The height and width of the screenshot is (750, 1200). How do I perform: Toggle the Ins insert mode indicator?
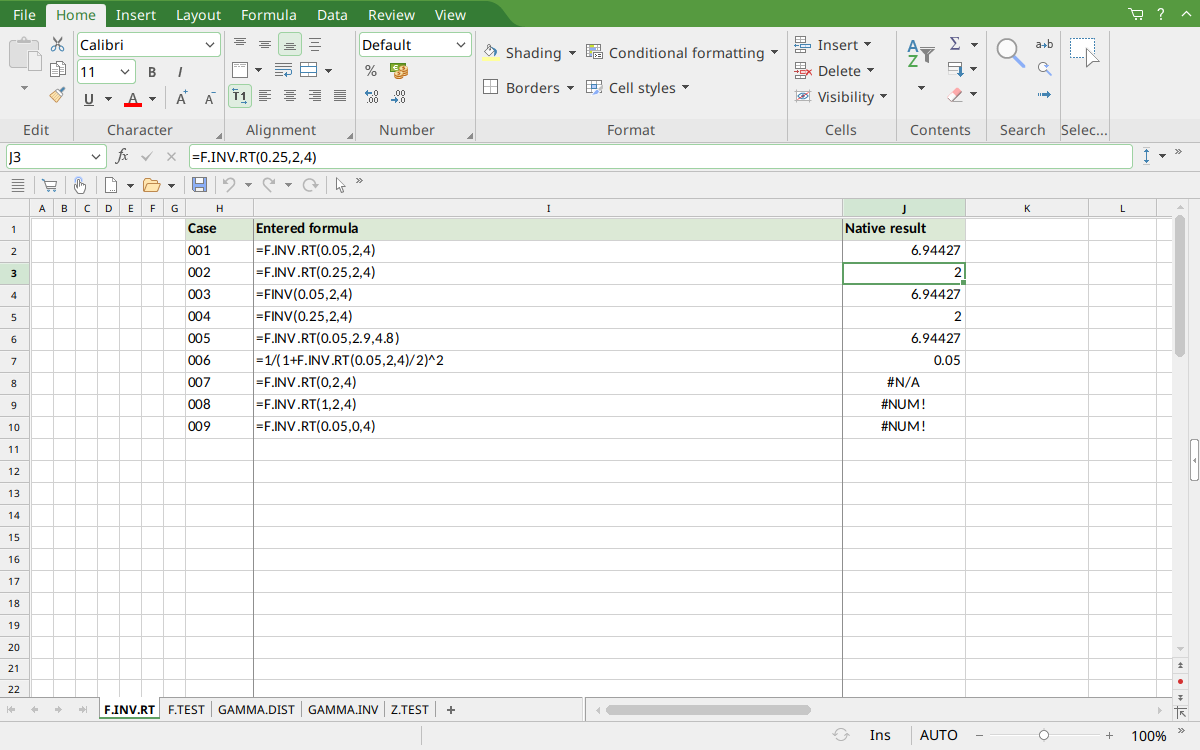880,735
